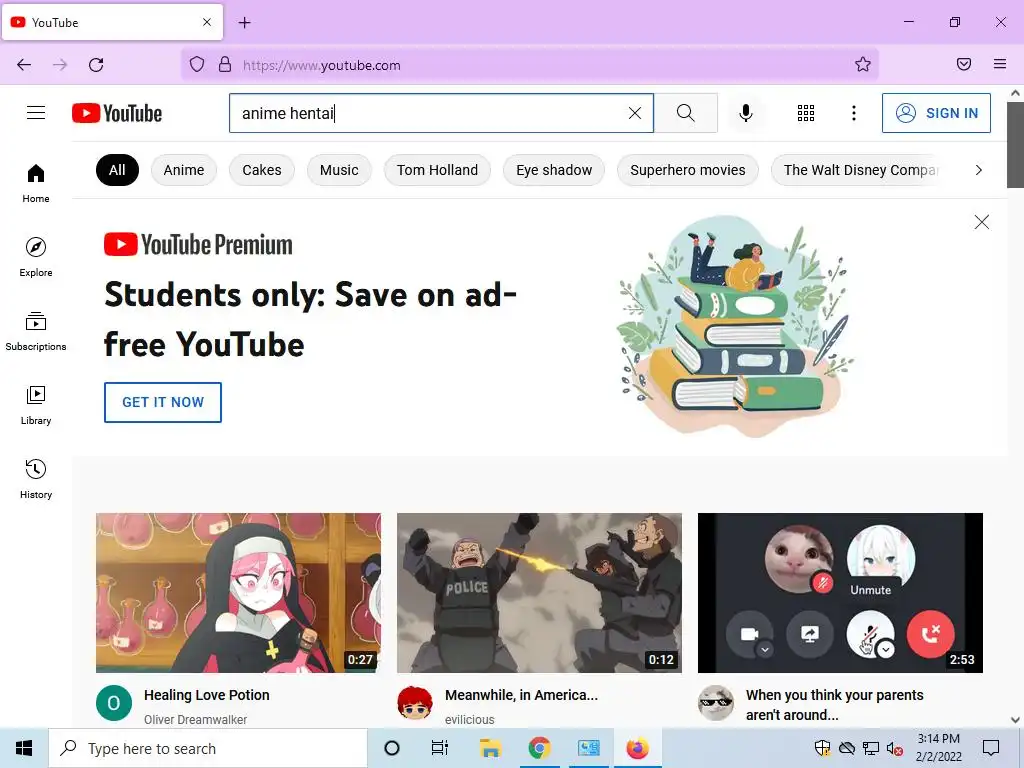
Task: Open File Explorer from taskbar
Action: [490, 748]
